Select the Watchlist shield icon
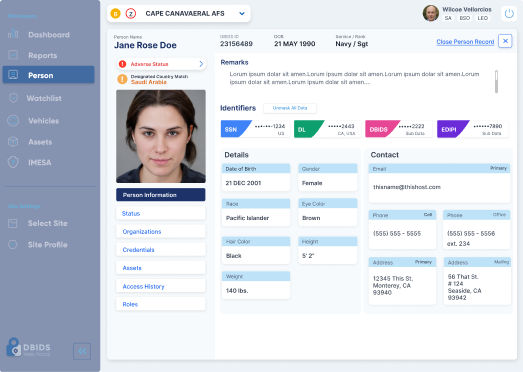Screen dimensions: 523x372 pyautogui.click(x=13, y=98)
